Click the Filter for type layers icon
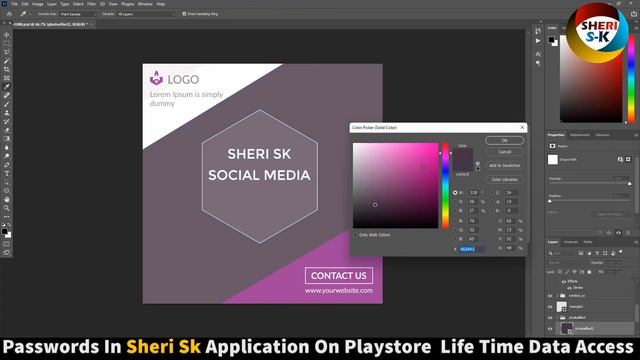Screen dimensions: 640x360 (597, 253)
